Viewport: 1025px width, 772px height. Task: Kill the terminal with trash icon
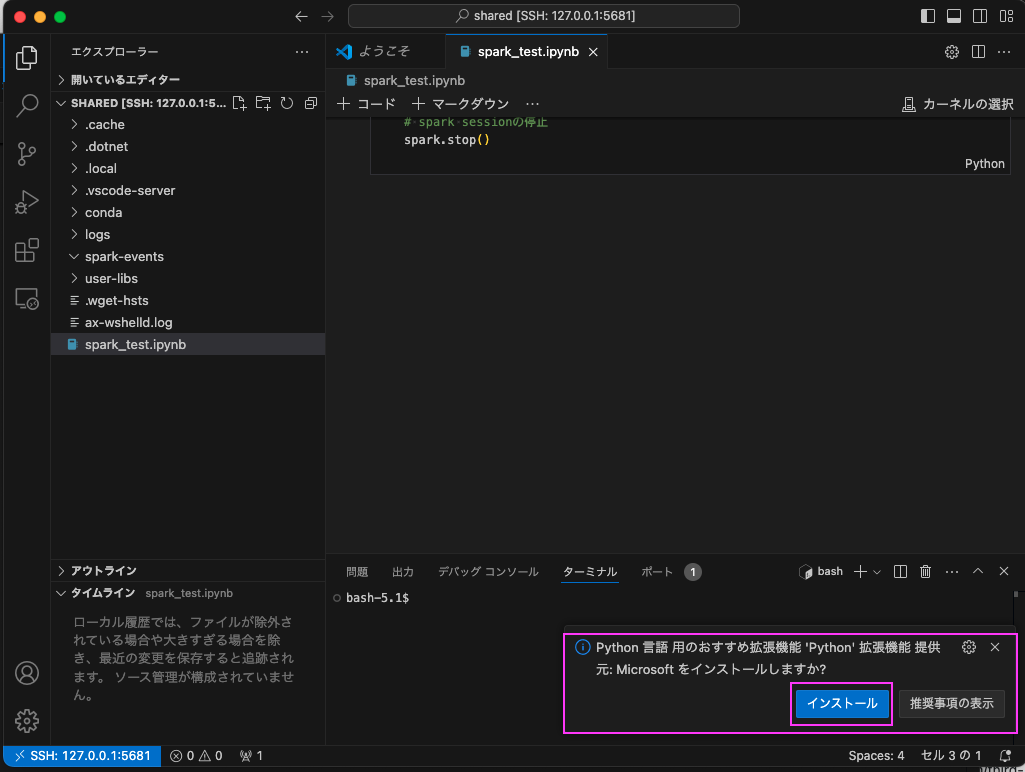click(926, 571)
